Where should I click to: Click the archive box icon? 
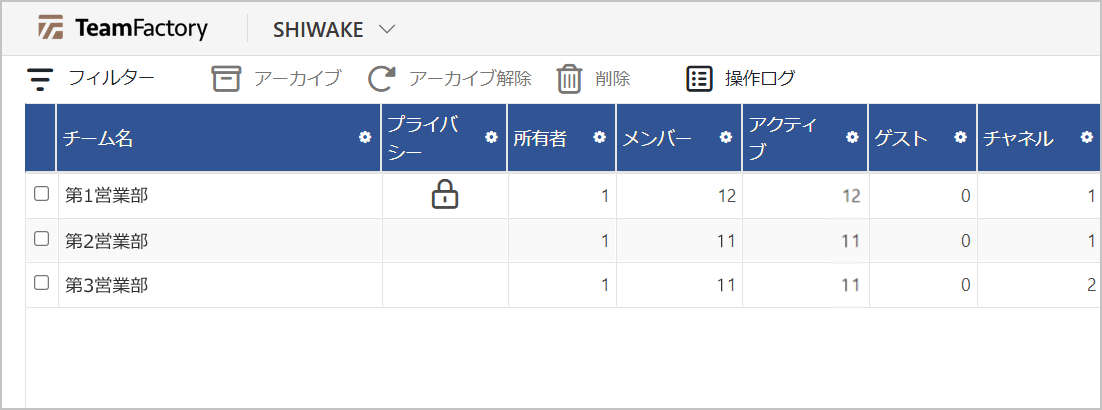pyautogui.click(x=227, y=79)
